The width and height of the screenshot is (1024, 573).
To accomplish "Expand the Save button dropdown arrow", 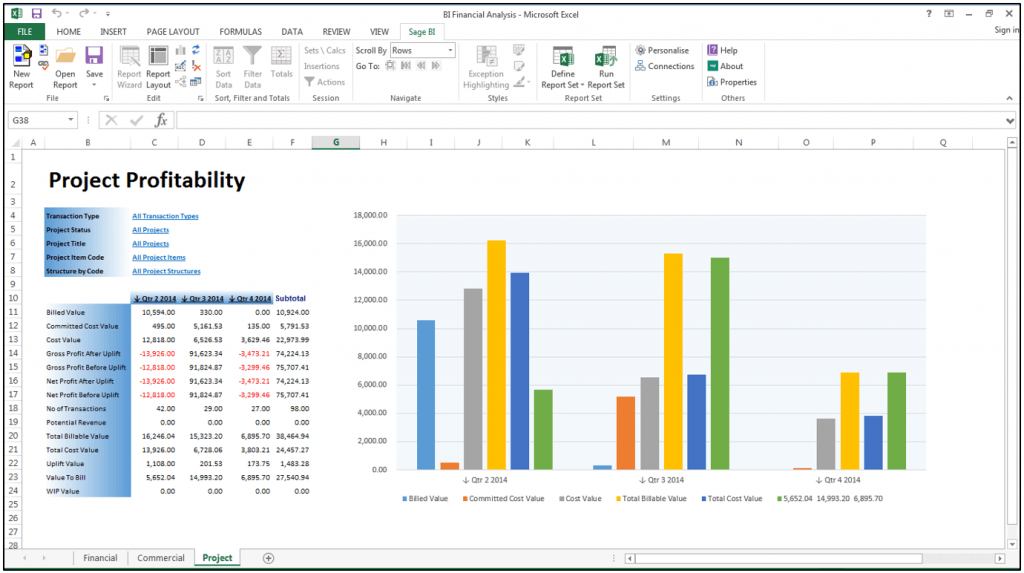I will [94, 85].
